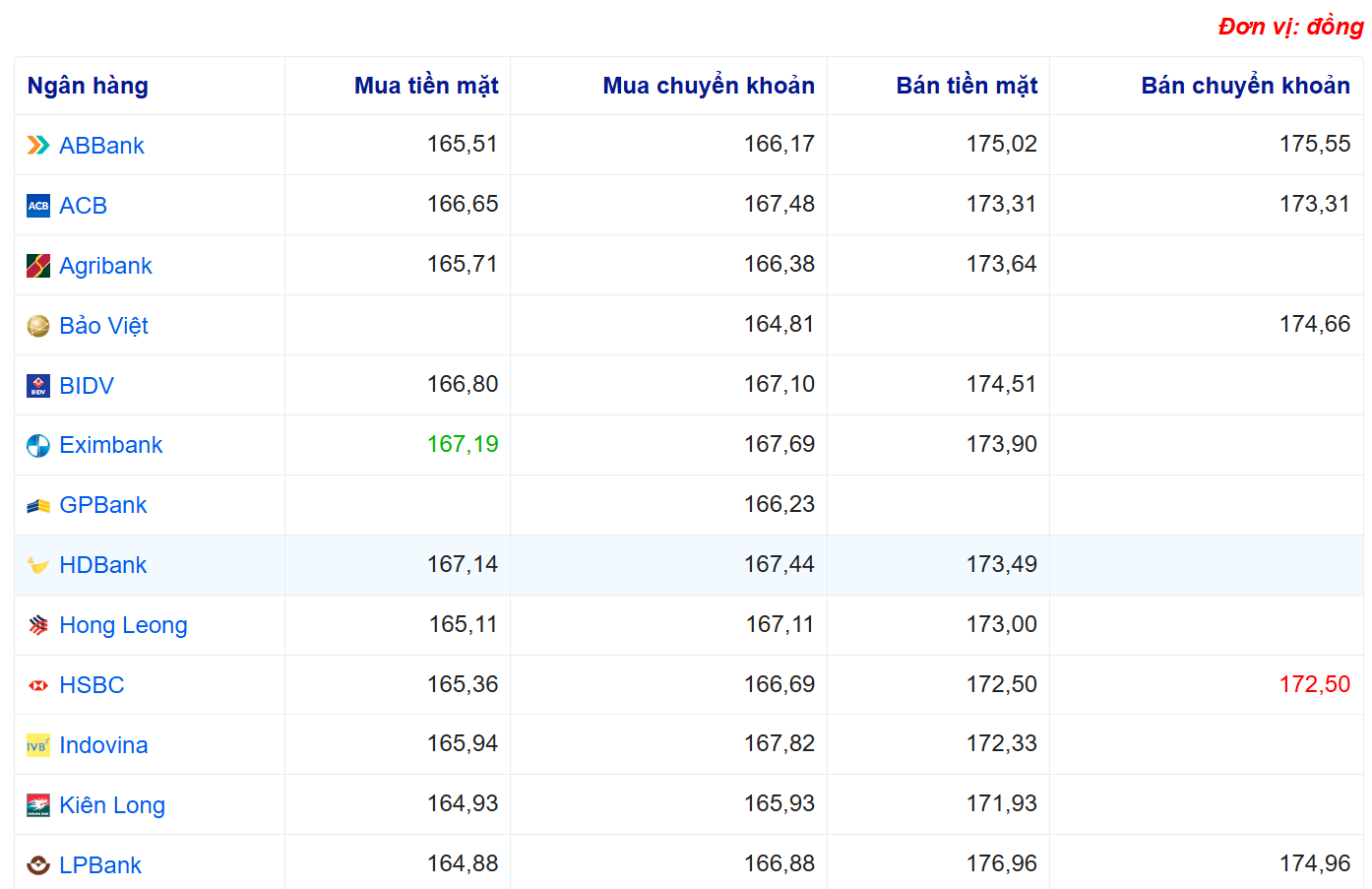Follow the Eximbank name link
1372x889 pixels.
click(x=110, y=445)
